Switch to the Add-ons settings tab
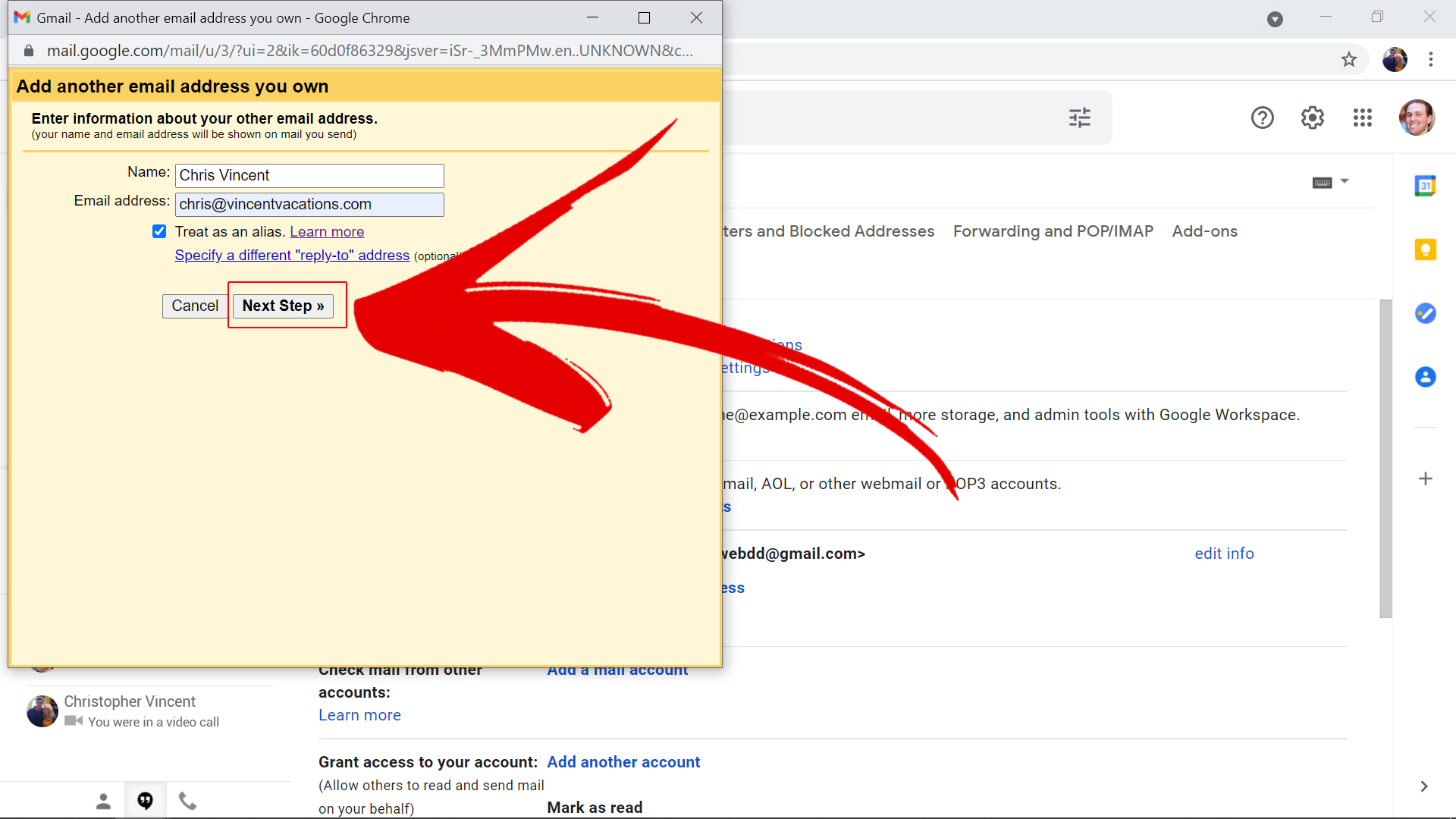1456x819 pixels. (x=1204, y=231)
